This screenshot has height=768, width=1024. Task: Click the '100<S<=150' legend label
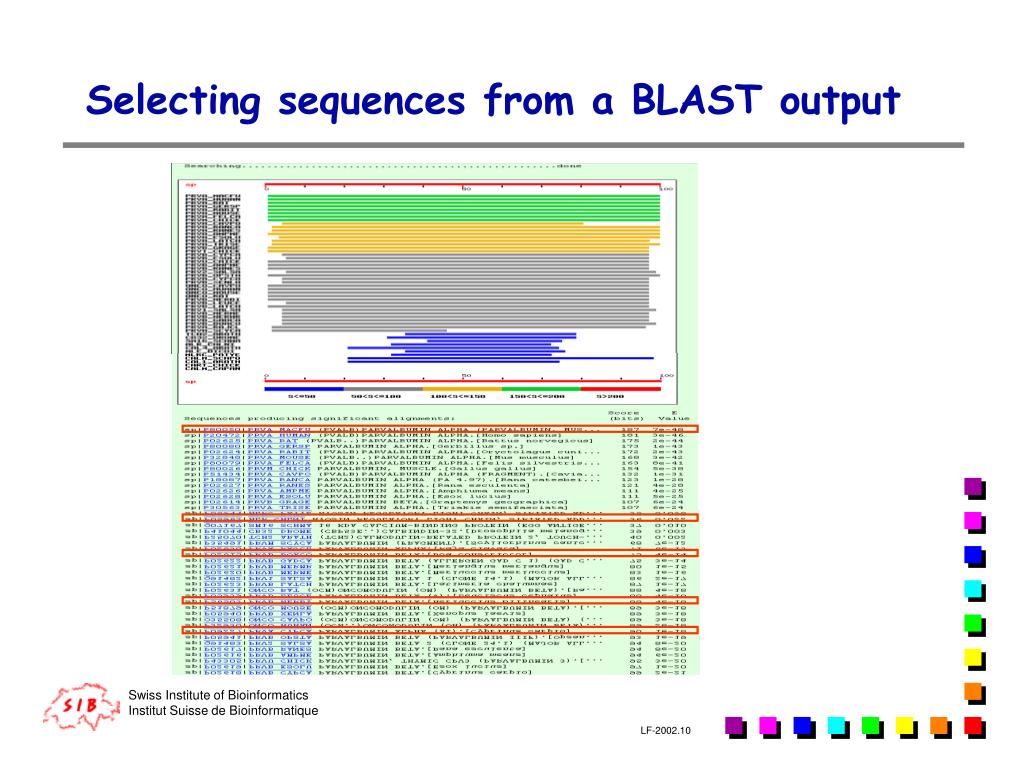coord(458,396)
